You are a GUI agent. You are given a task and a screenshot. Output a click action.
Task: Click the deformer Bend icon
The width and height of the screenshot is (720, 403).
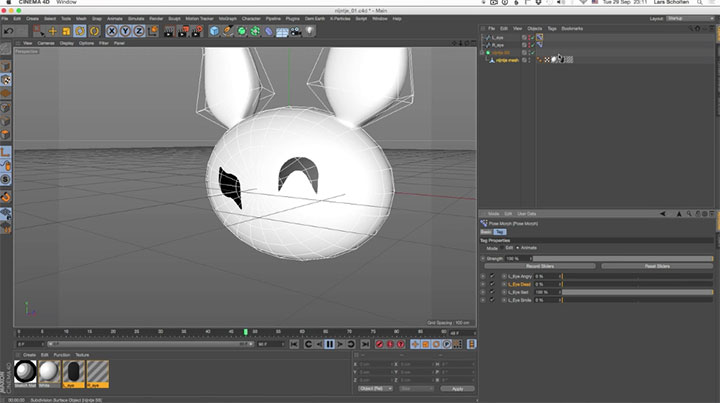tap(269, 31)
